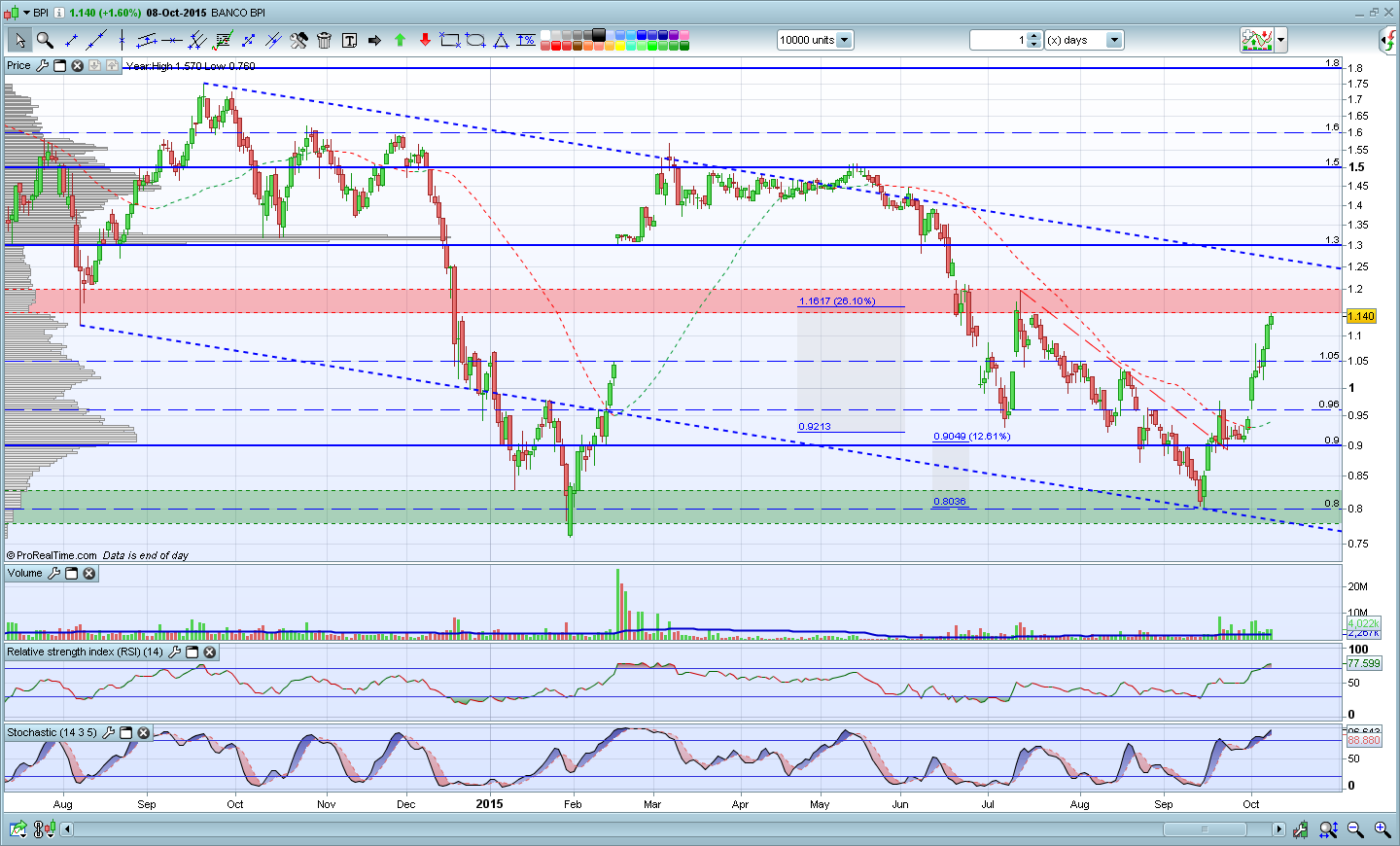Viewport: 1400px width, 846px height.
Task: Click the Stochastic (14 3 5) label
Action: click(x=52, y=732)
